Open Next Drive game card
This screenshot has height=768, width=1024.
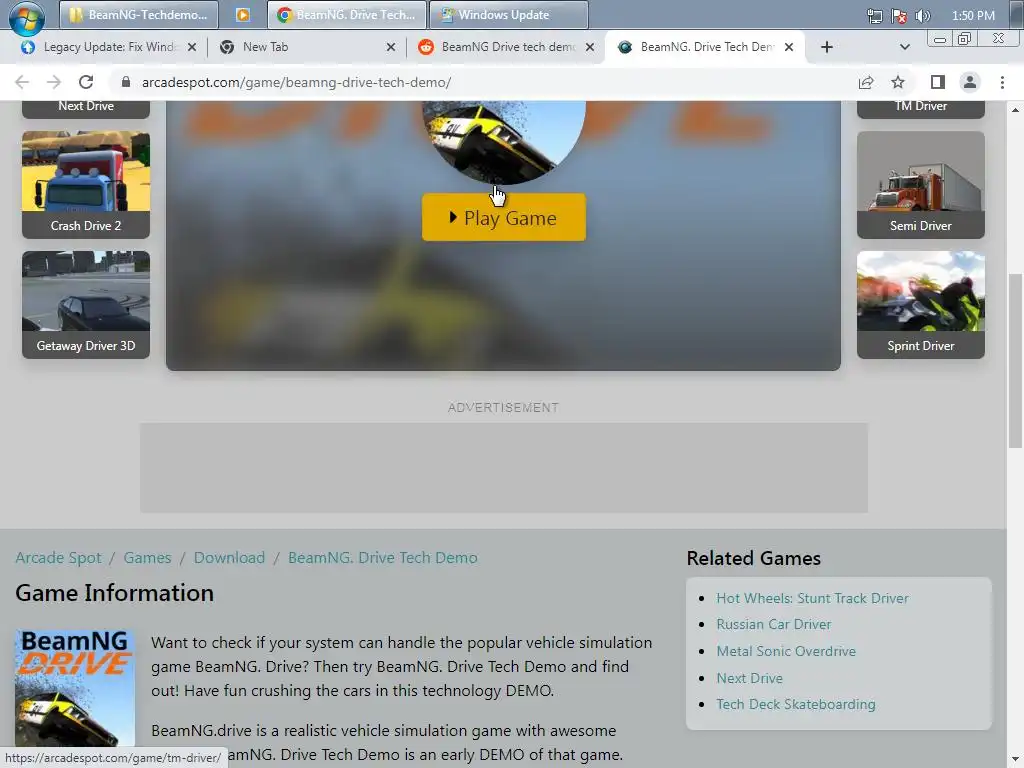point(86,108)
